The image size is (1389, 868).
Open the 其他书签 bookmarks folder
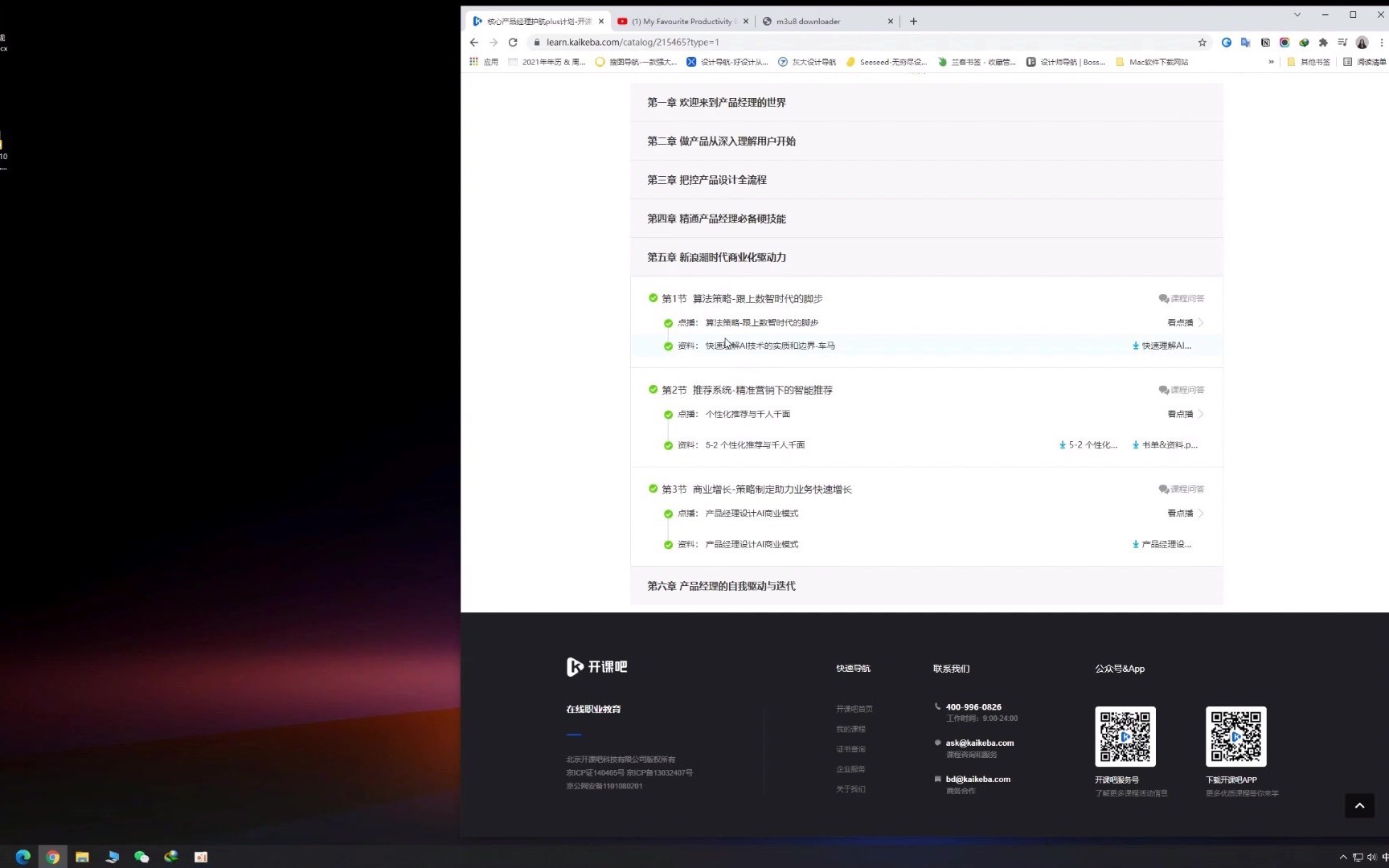[1309, 62]
